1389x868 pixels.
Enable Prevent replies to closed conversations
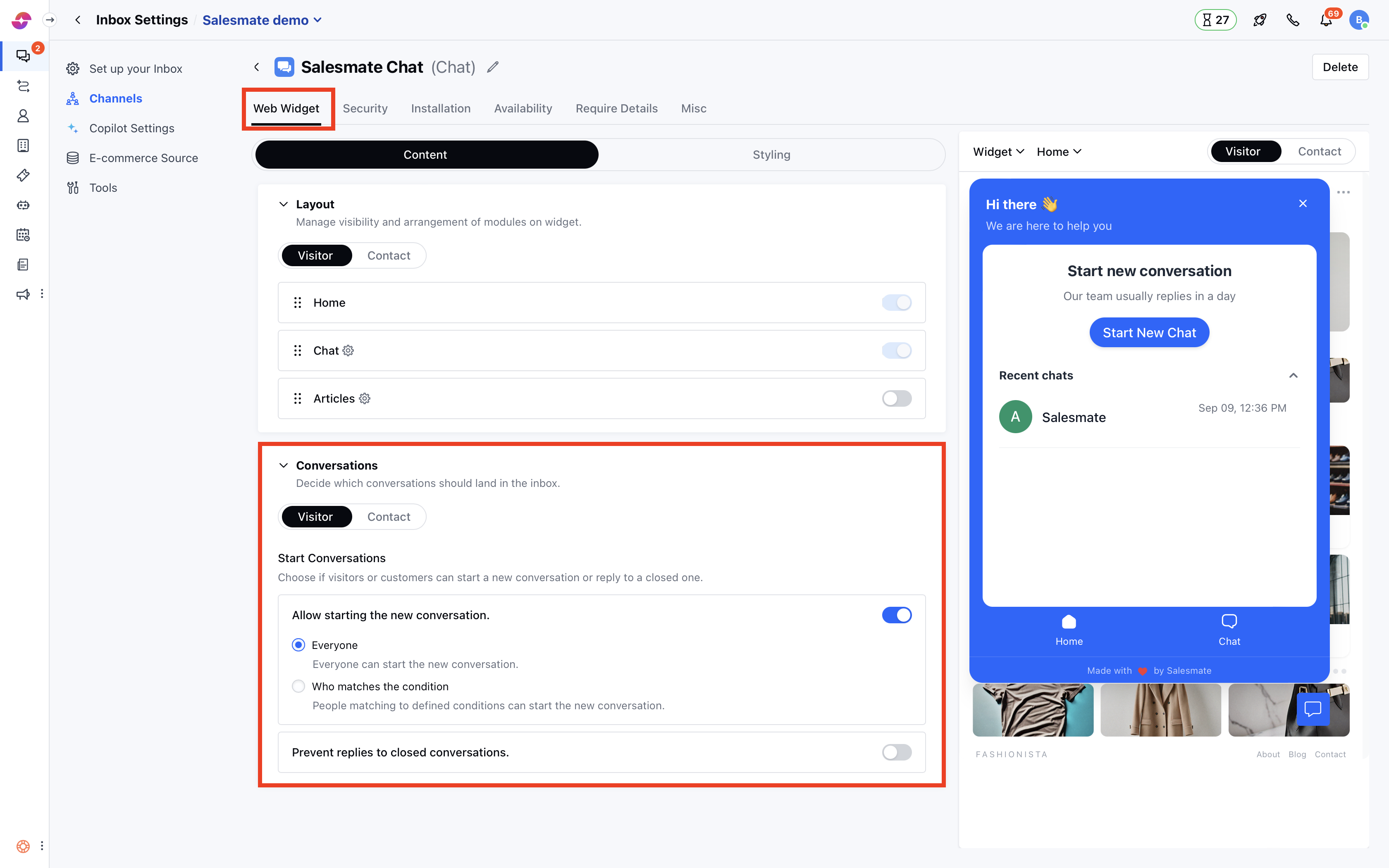pyautogui.click(x=897, y=752)
